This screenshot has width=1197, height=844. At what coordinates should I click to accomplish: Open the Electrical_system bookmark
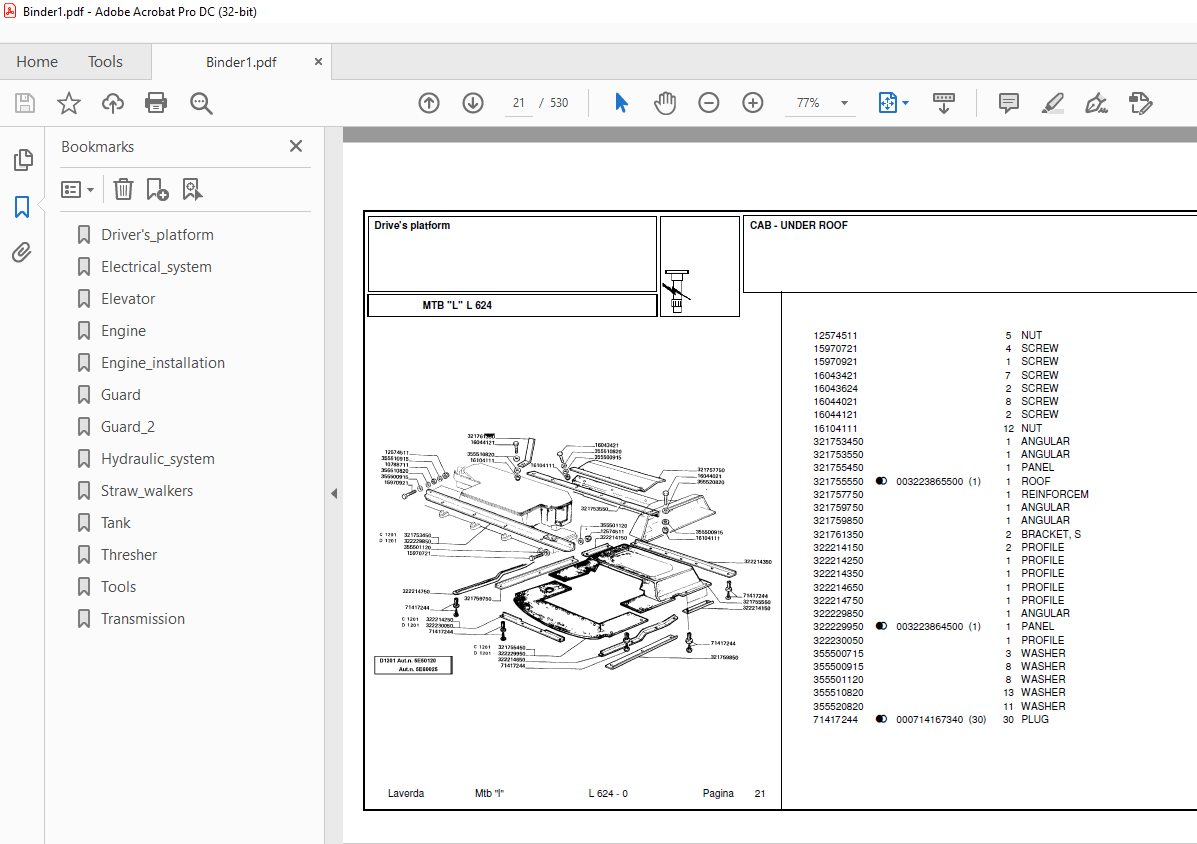tap(156, 267)
